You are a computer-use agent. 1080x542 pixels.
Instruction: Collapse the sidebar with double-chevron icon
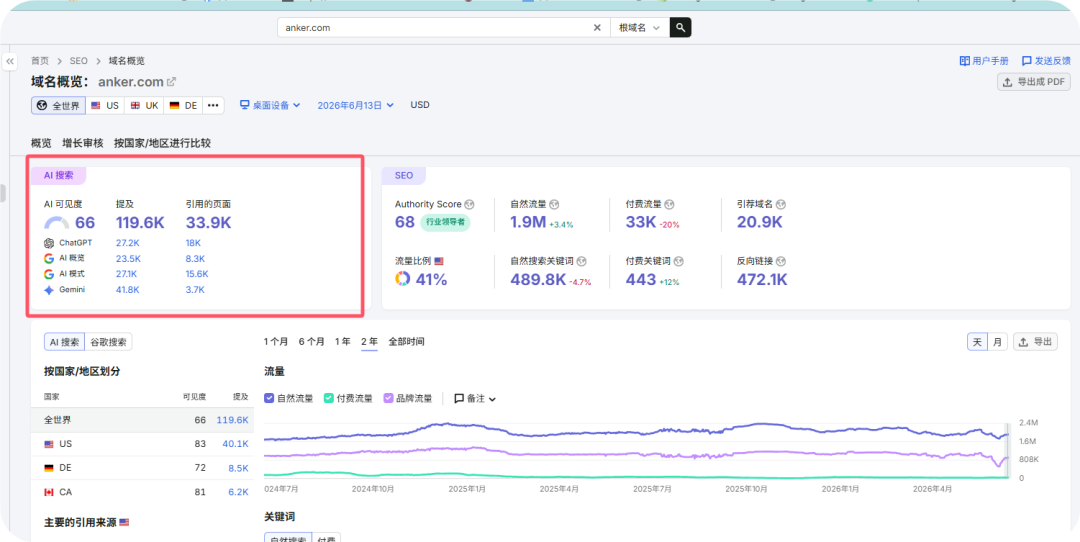10,61
